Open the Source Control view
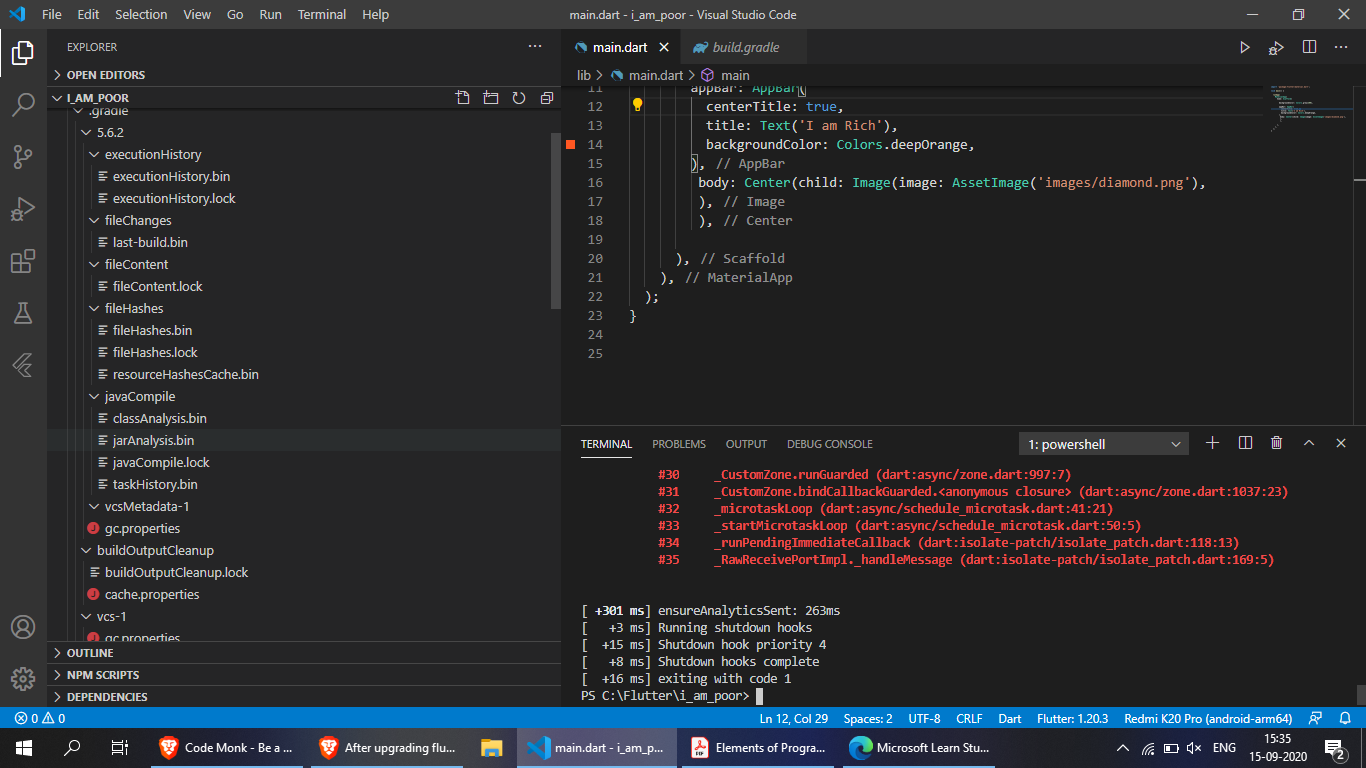The height and width of the screenshot is (768, 1366). 23,156
